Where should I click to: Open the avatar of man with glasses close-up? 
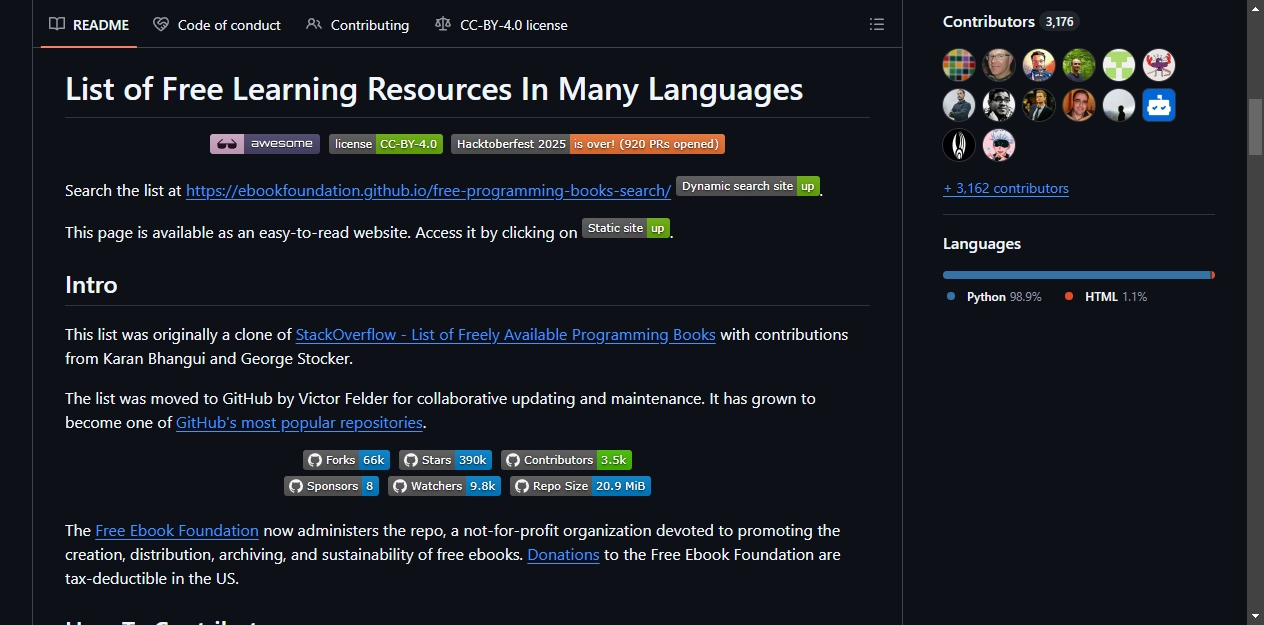(999, 65)
